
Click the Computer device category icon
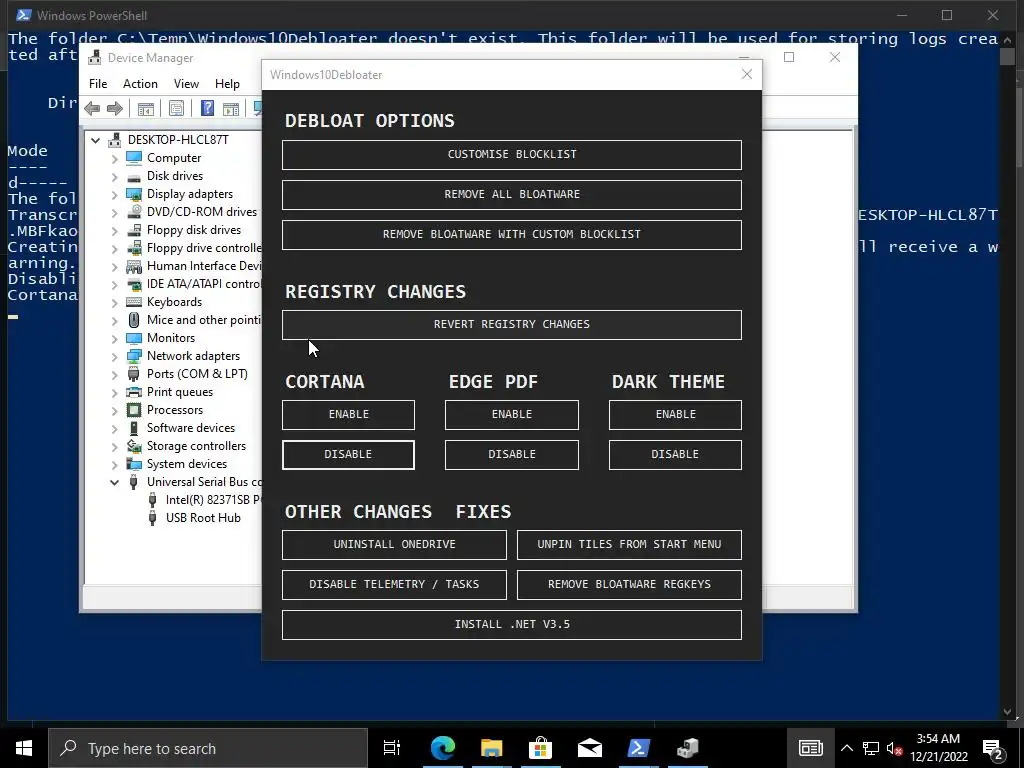(134, 158)
